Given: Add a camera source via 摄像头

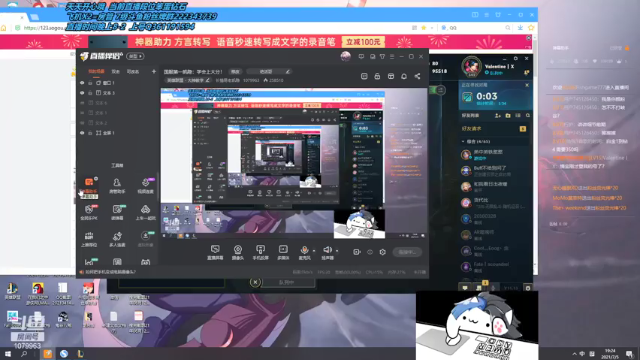Looking at the screenshot, I should [x=238, y=252].
